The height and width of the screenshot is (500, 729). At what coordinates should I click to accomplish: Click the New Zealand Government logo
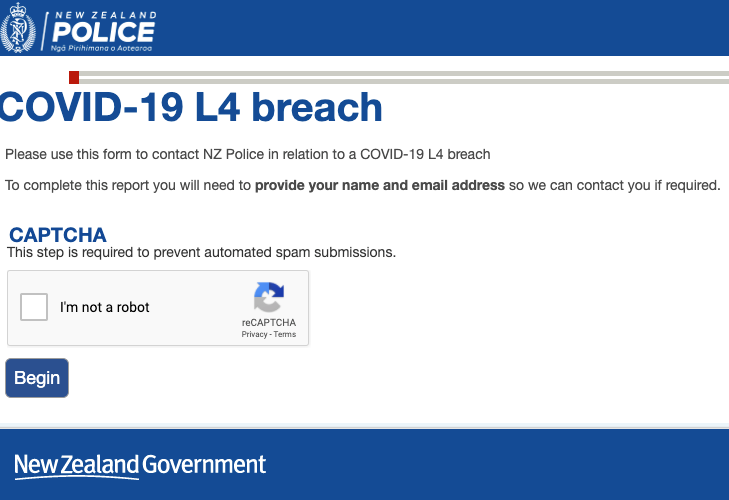[x=140, y=466]
